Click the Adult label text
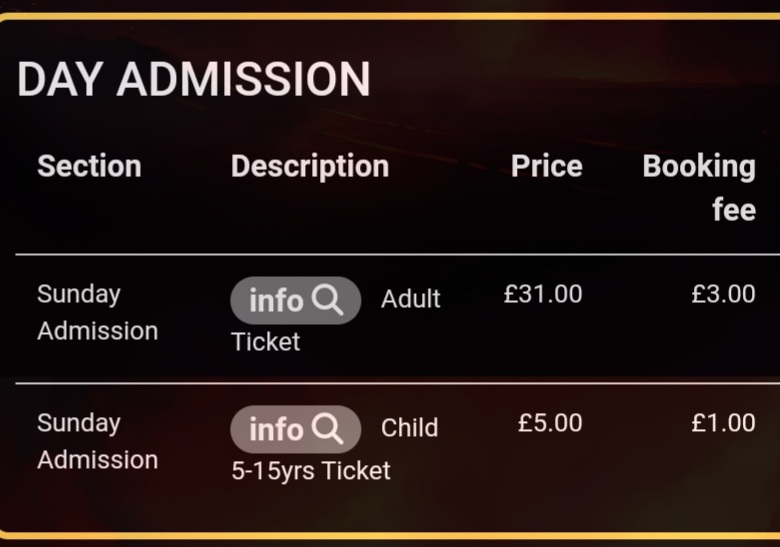 pos(411,299)
